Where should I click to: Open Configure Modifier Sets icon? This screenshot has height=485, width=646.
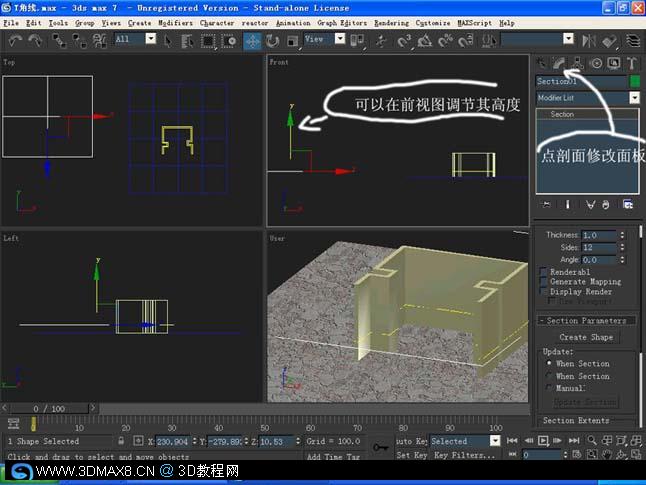pos(628,204)
